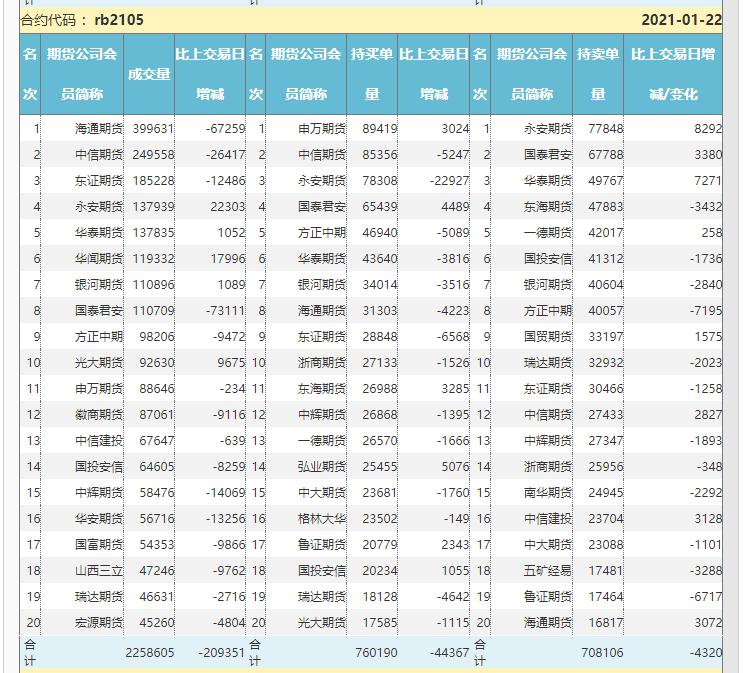
Task: Select volume change value -67259
Action: tap(225, 129)
